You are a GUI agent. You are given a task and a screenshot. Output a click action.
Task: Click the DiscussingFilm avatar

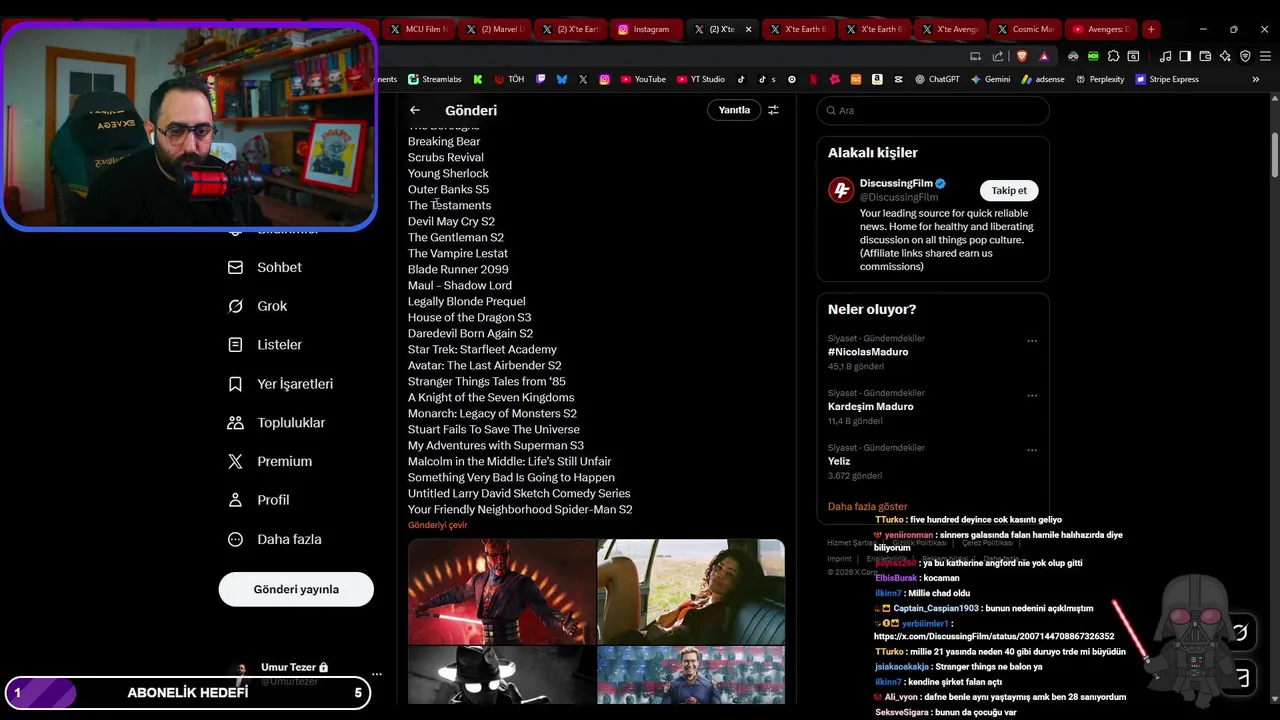click(841, 190)
